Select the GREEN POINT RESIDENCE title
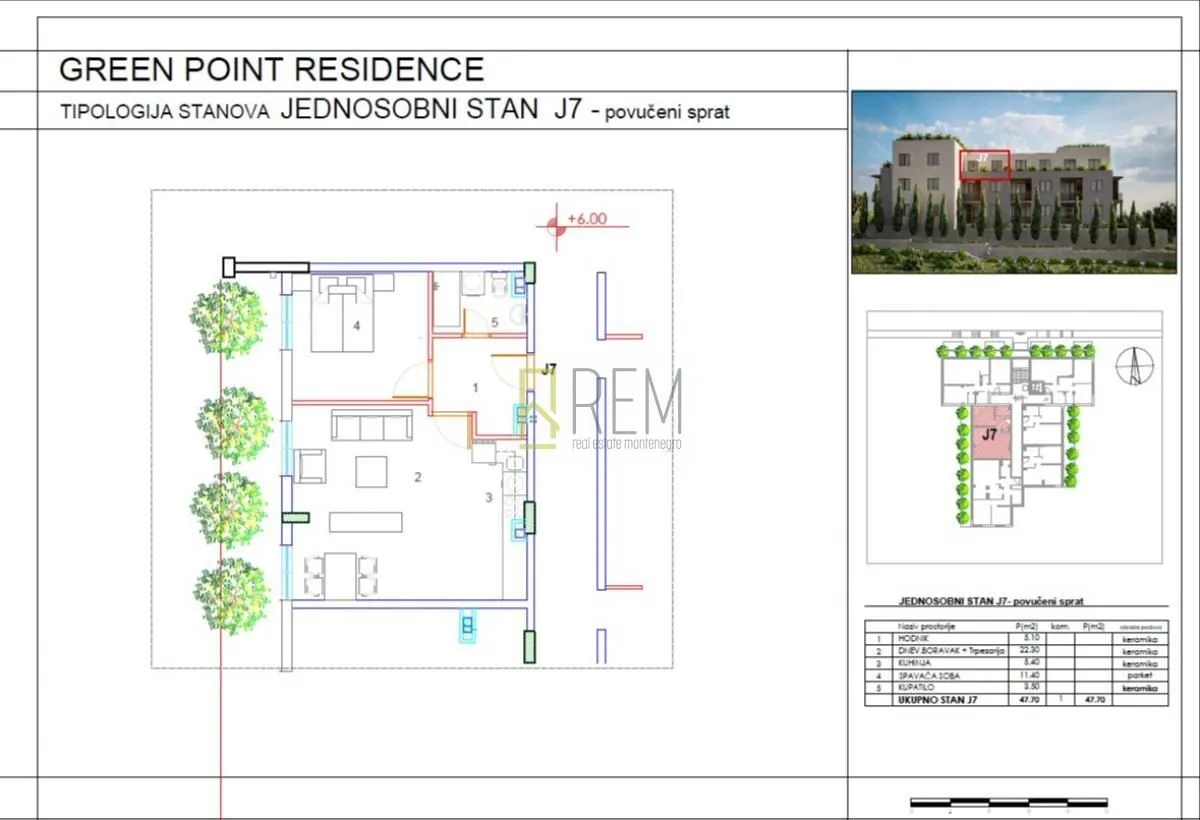The image size is (1200, 820). 271,69
